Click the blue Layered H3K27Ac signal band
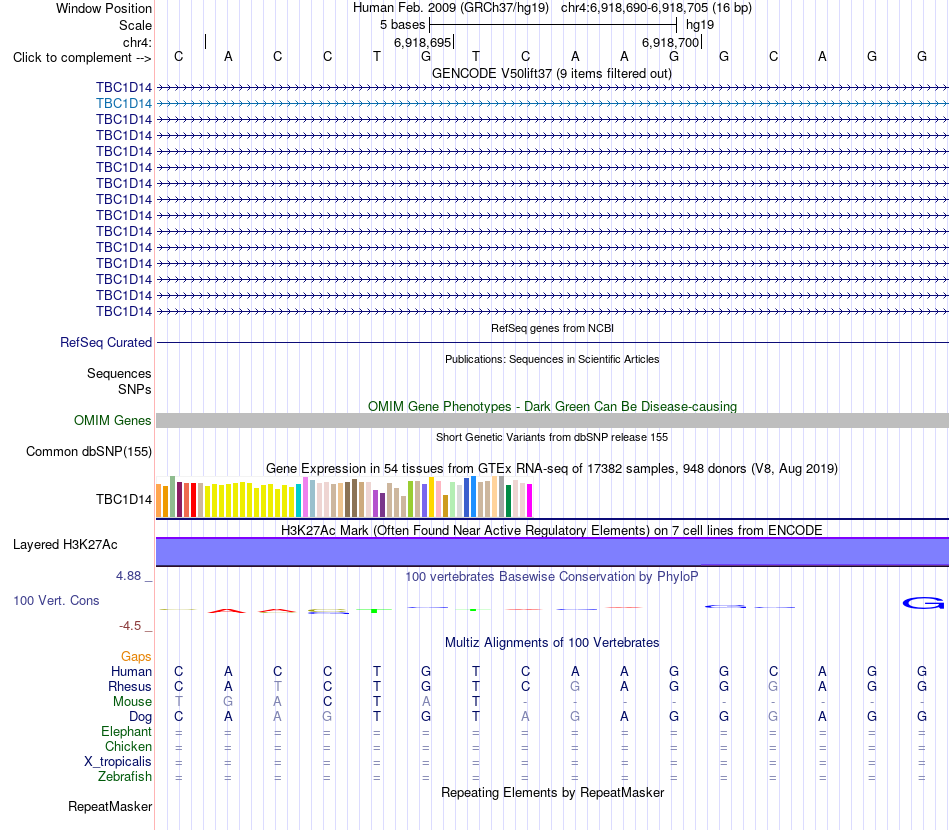 pyautogui.click(x=552, y=552)
